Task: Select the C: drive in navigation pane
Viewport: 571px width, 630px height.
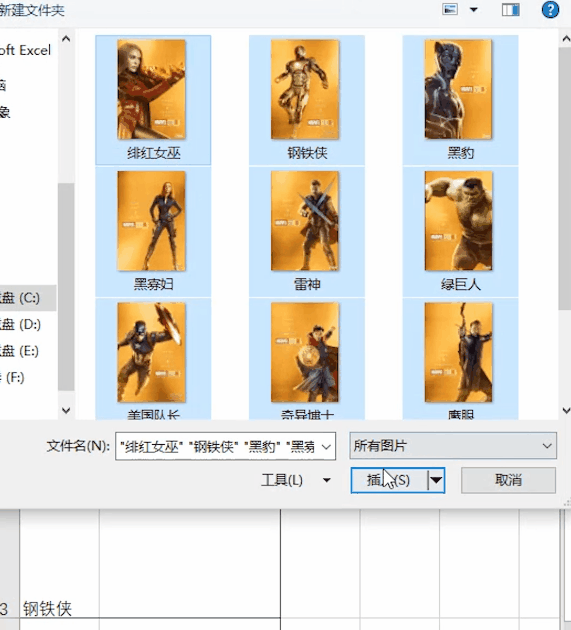Action: (27, 298)
